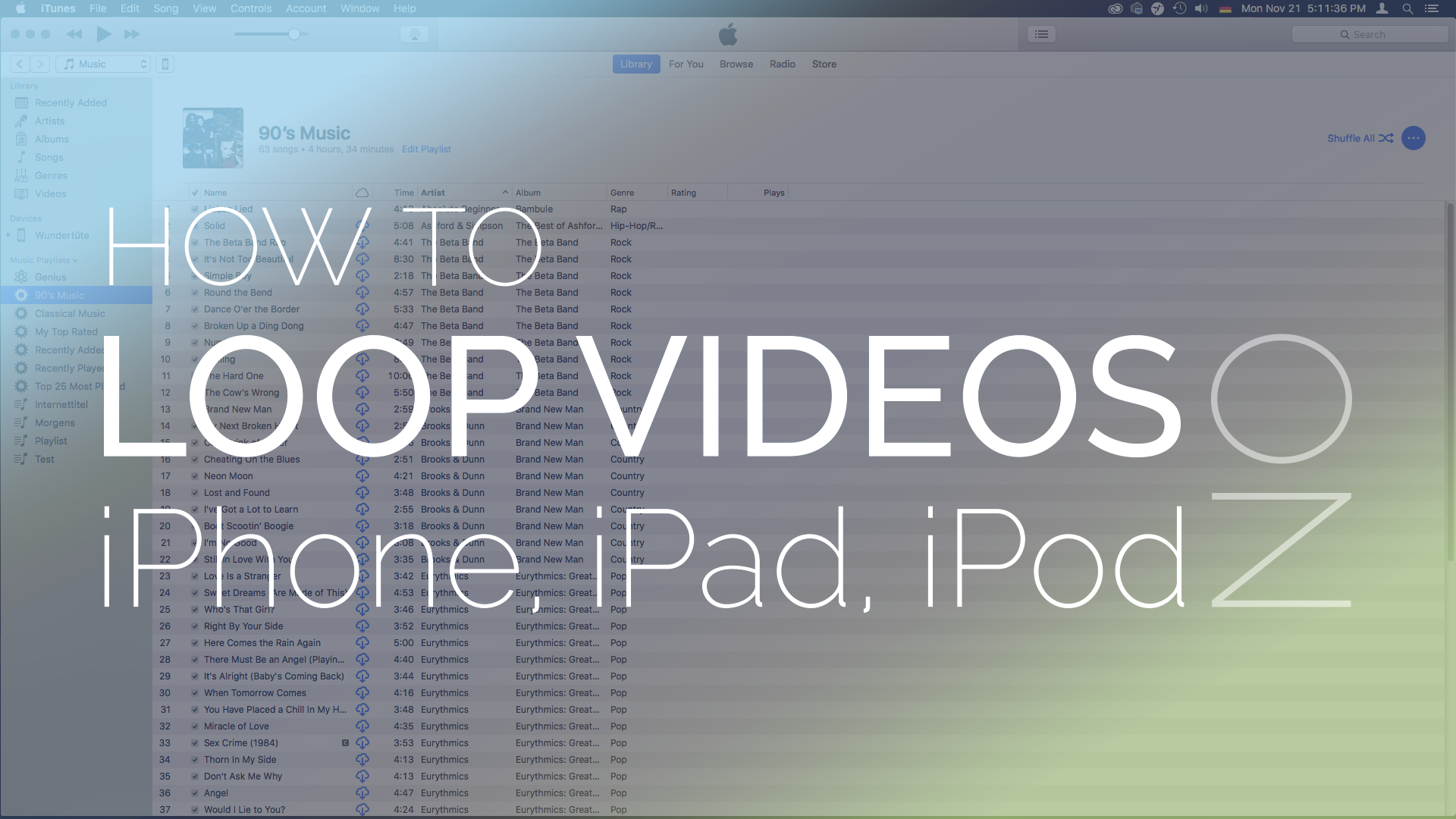
Task: Toggle checkbox for song 33 Sex Crime 1984
Action: (x=194, y=743)
